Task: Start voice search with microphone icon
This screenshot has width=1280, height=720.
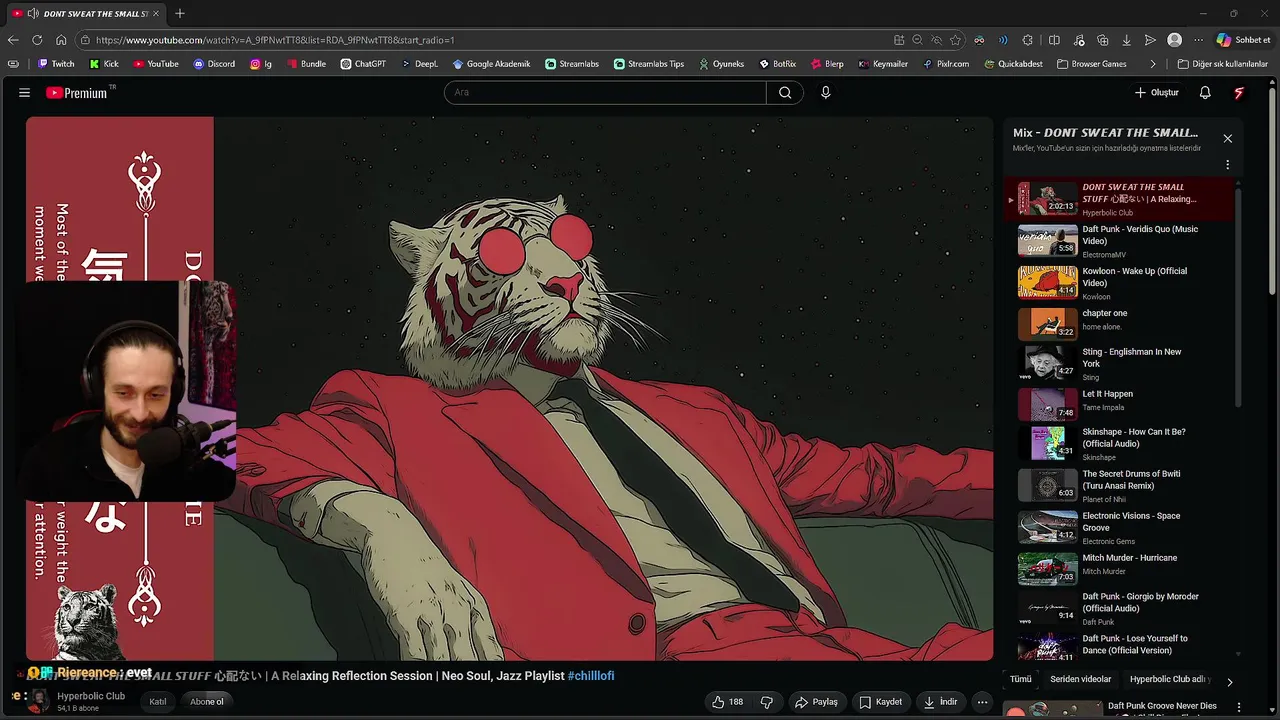Action: [x=825, y=92]
